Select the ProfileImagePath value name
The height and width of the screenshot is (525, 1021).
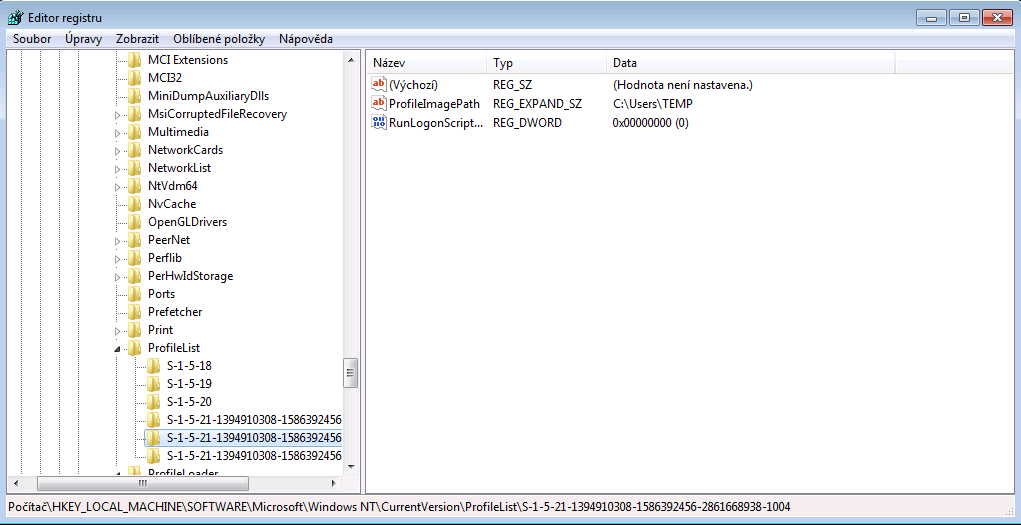tap(434, 103)
